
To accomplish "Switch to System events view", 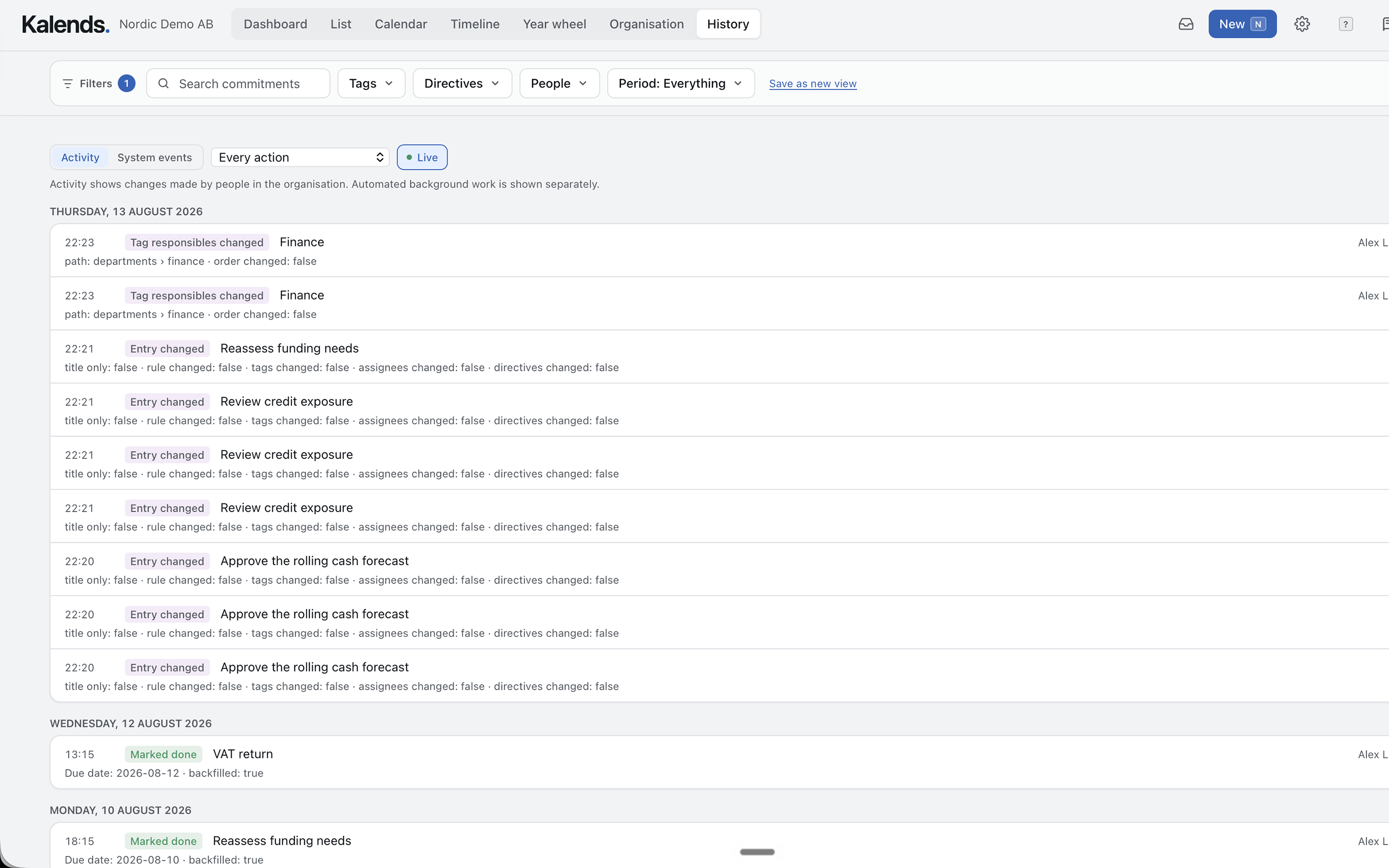I will click(x=154, y=157).
